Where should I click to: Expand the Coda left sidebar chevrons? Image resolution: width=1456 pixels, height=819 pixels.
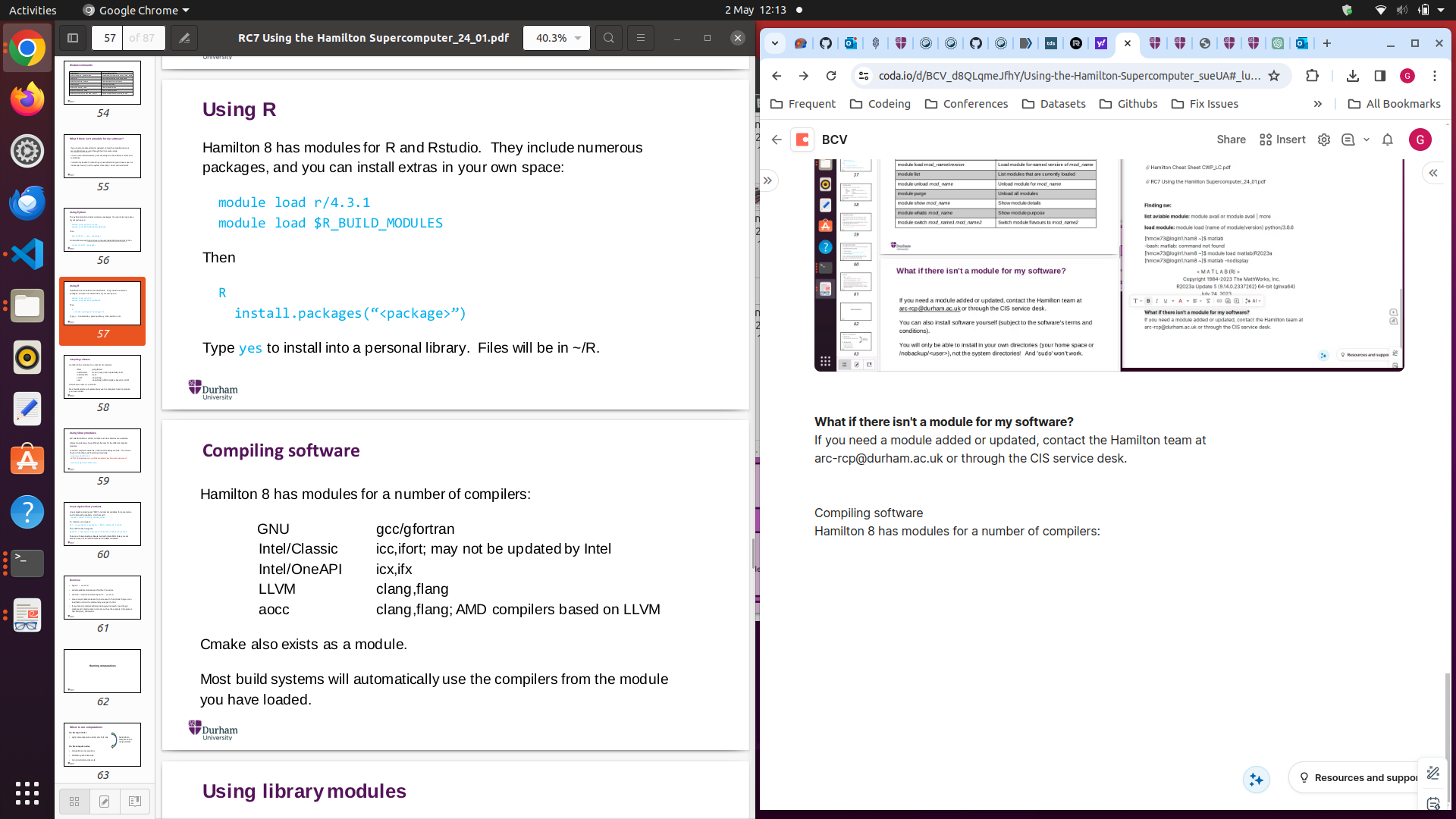pyautogui.click(x=768, y=180)
